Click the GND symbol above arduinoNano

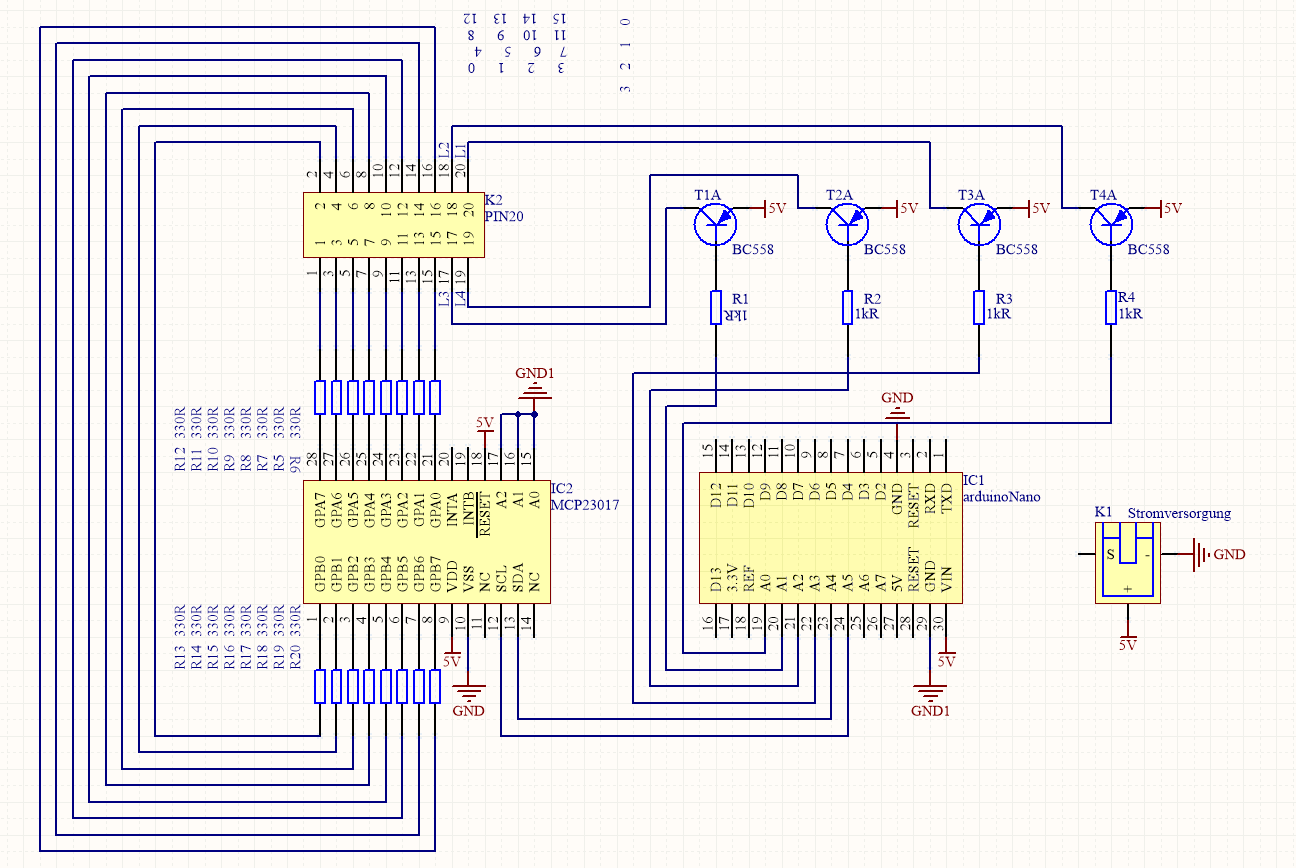(x=897, y=408)
